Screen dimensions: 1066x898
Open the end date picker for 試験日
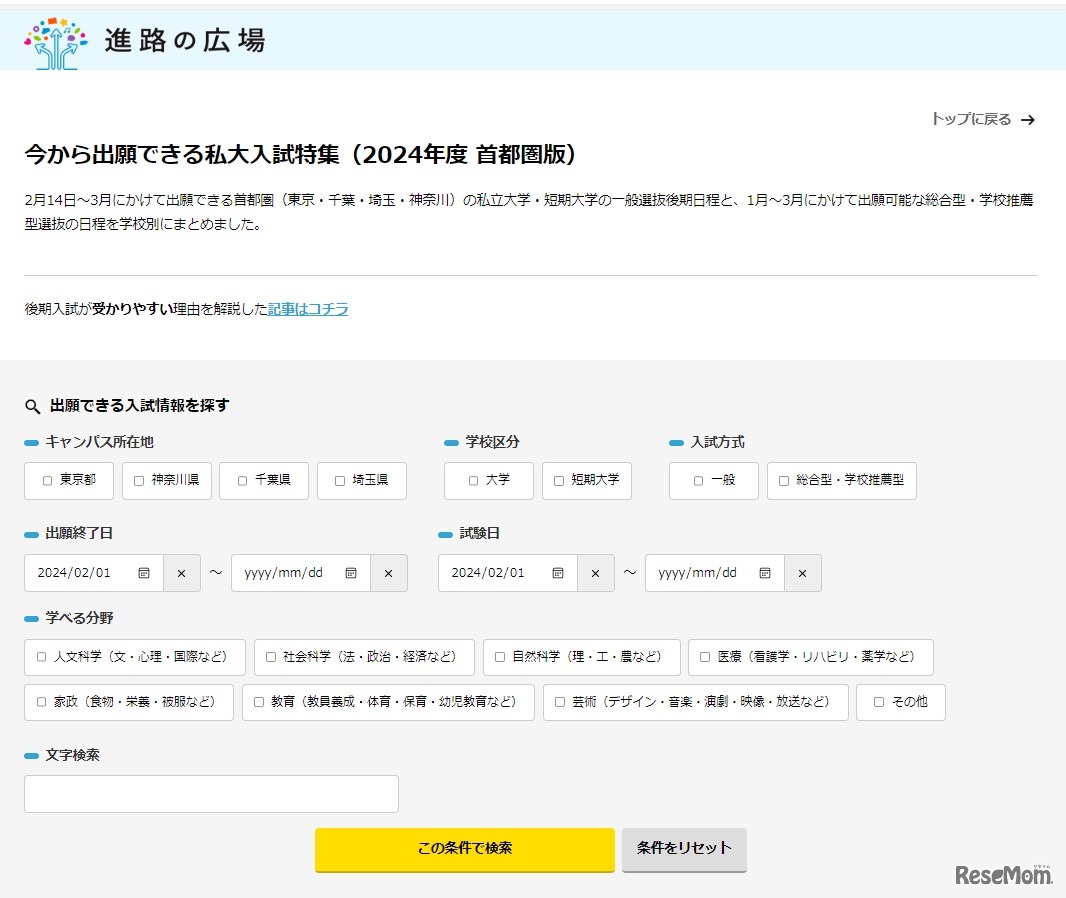[766, 573]
